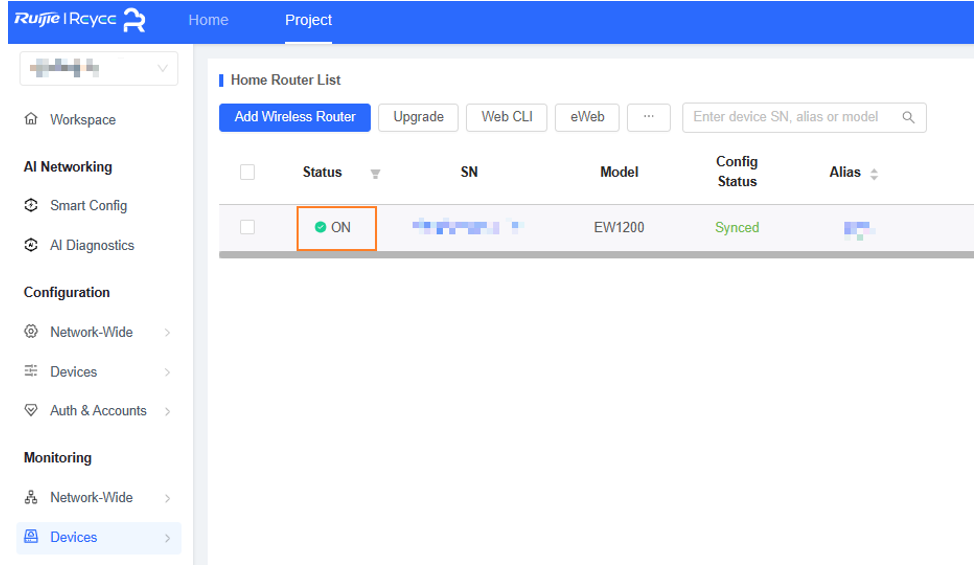Focus the device SN search field

790,117
